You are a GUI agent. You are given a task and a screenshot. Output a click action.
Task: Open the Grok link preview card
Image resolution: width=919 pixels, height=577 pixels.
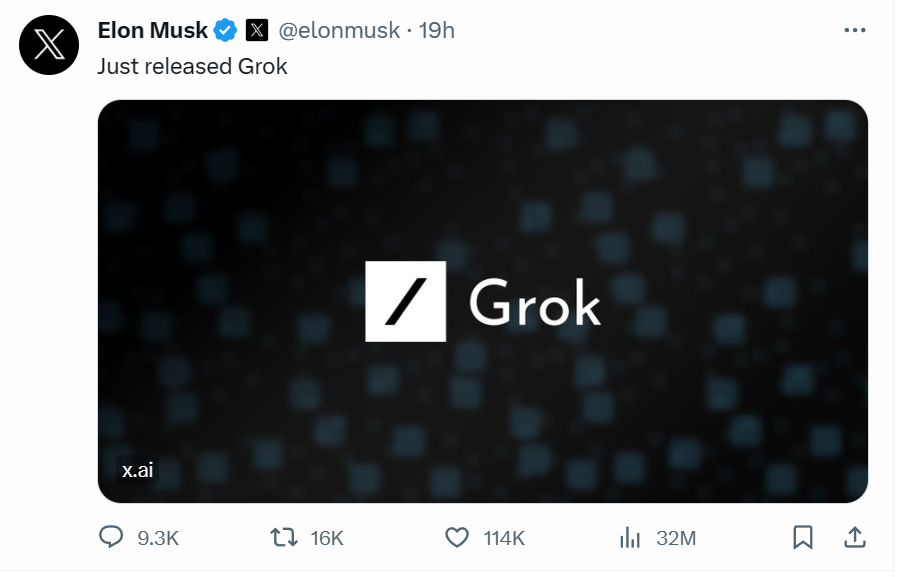click(x=482, y=300)
